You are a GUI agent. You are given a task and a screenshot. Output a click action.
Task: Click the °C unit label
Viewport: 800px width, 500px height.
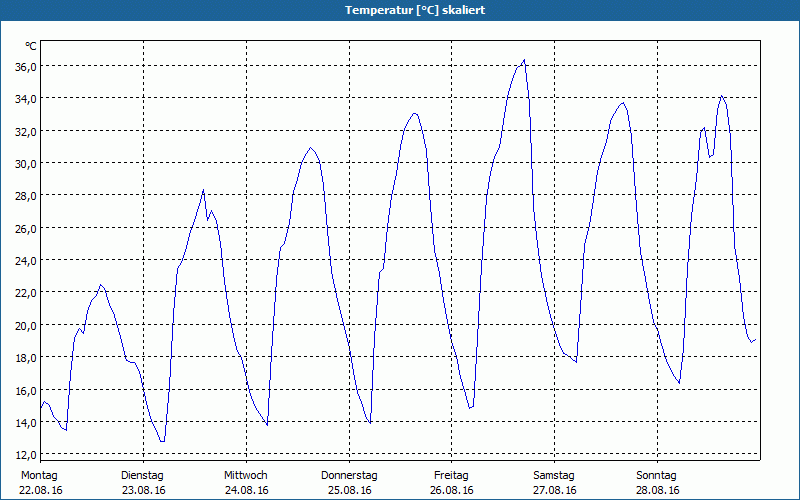click(x=31, y=46)
